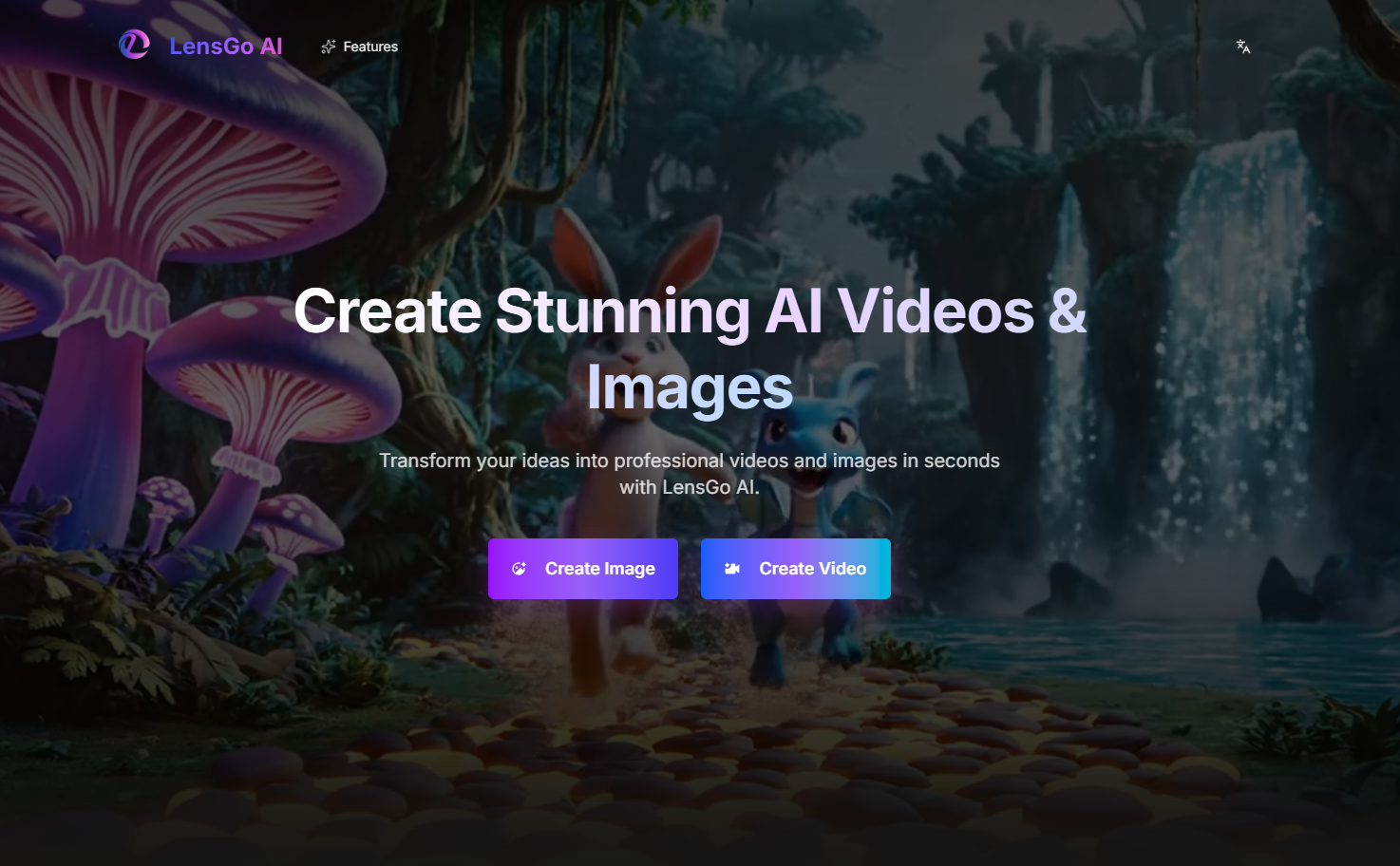Click the AI sparkles glyph in the navbar
Image resolution: width=1400 pixels, height=866 pixels.
click(x=329, y=45)
